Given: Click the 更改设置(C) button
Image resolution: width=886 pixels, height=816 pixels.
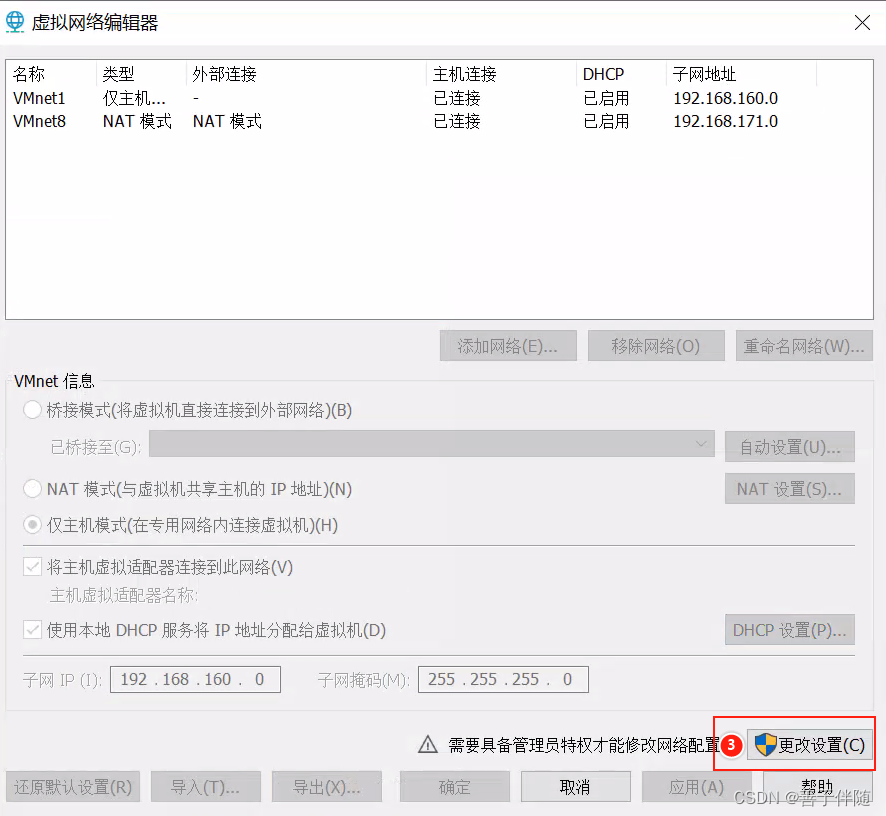Looking at the screenshot, I should click(810, 745).
